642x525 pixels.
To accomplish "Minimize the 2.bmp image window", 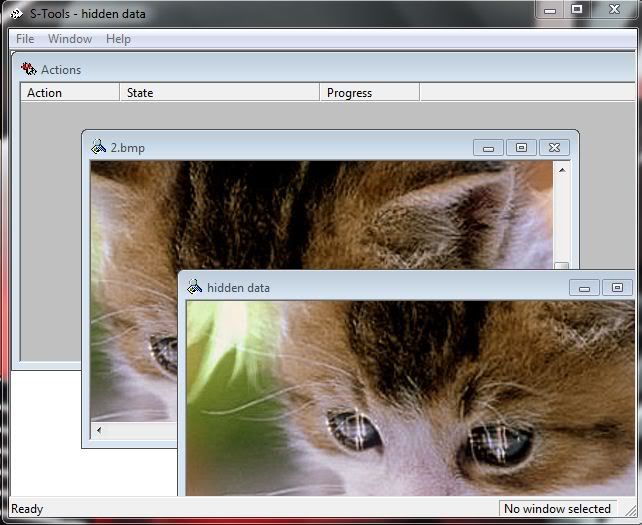I will 488,147.
